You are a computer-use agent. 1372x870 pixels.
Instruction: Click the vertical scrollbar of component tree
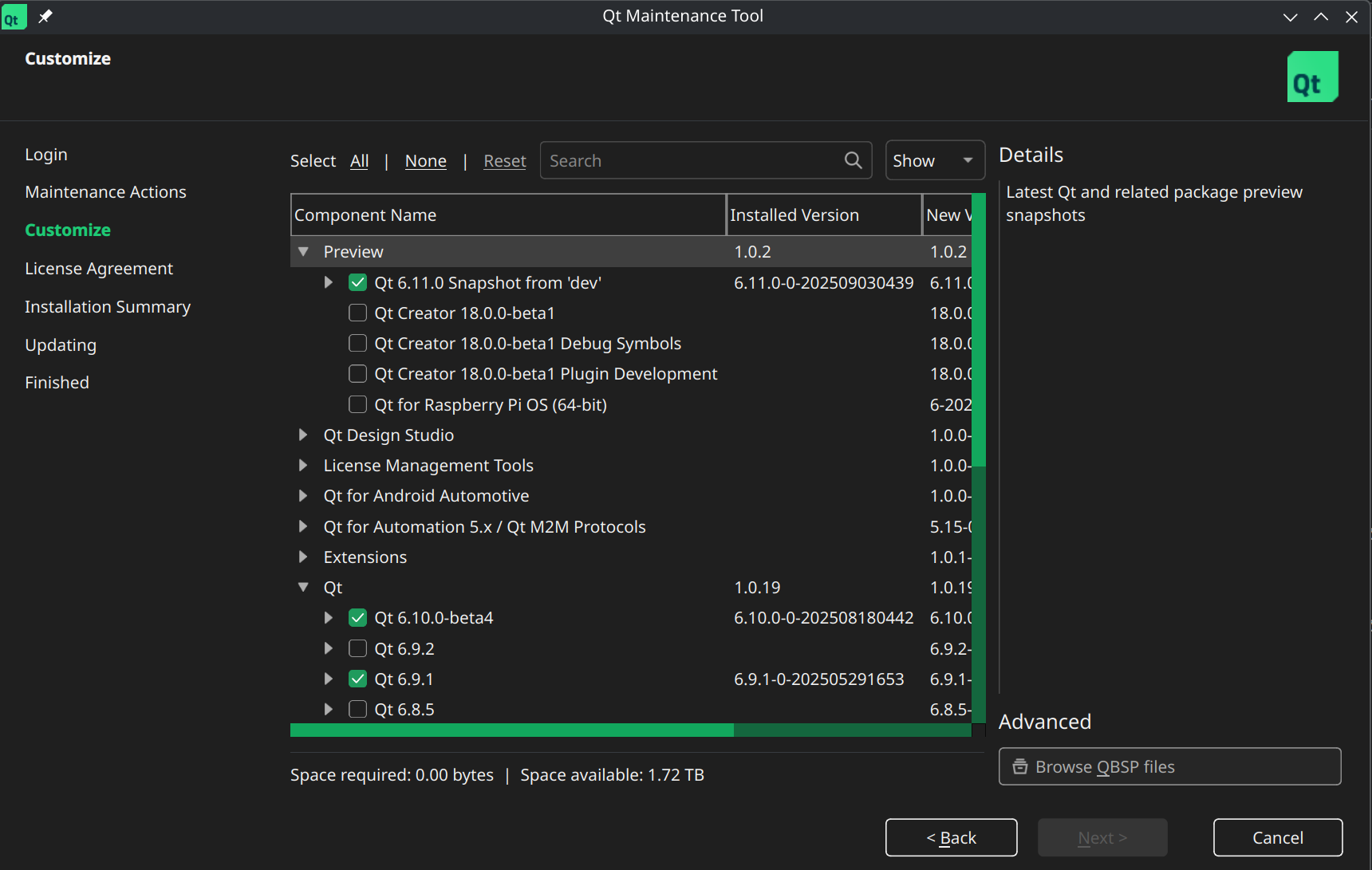click(x=979, y=459)
